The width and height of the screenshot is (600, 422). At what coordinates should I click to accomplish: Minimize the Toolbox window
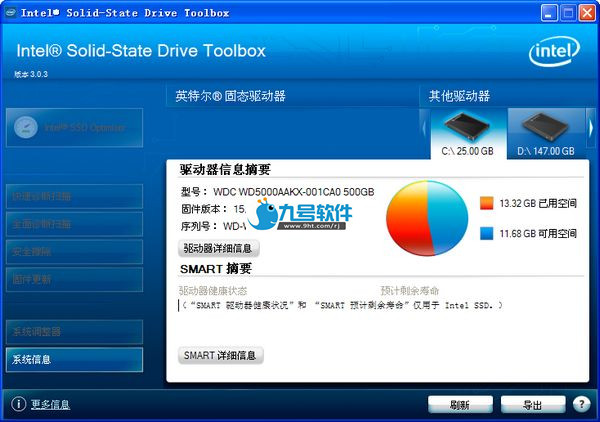pos(549,13)
